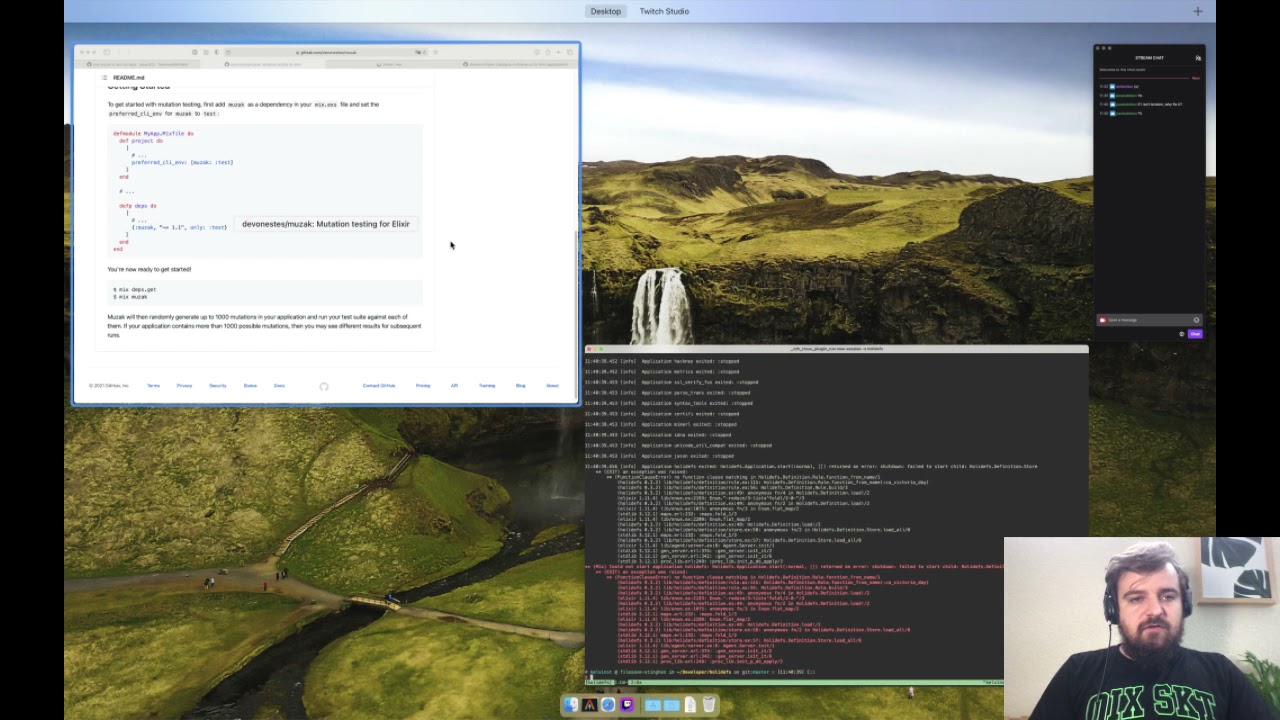This screenshot has width=1280, height=720.
Task: Add a new desktop space with plus button
Action: (x=1197, y=11)
